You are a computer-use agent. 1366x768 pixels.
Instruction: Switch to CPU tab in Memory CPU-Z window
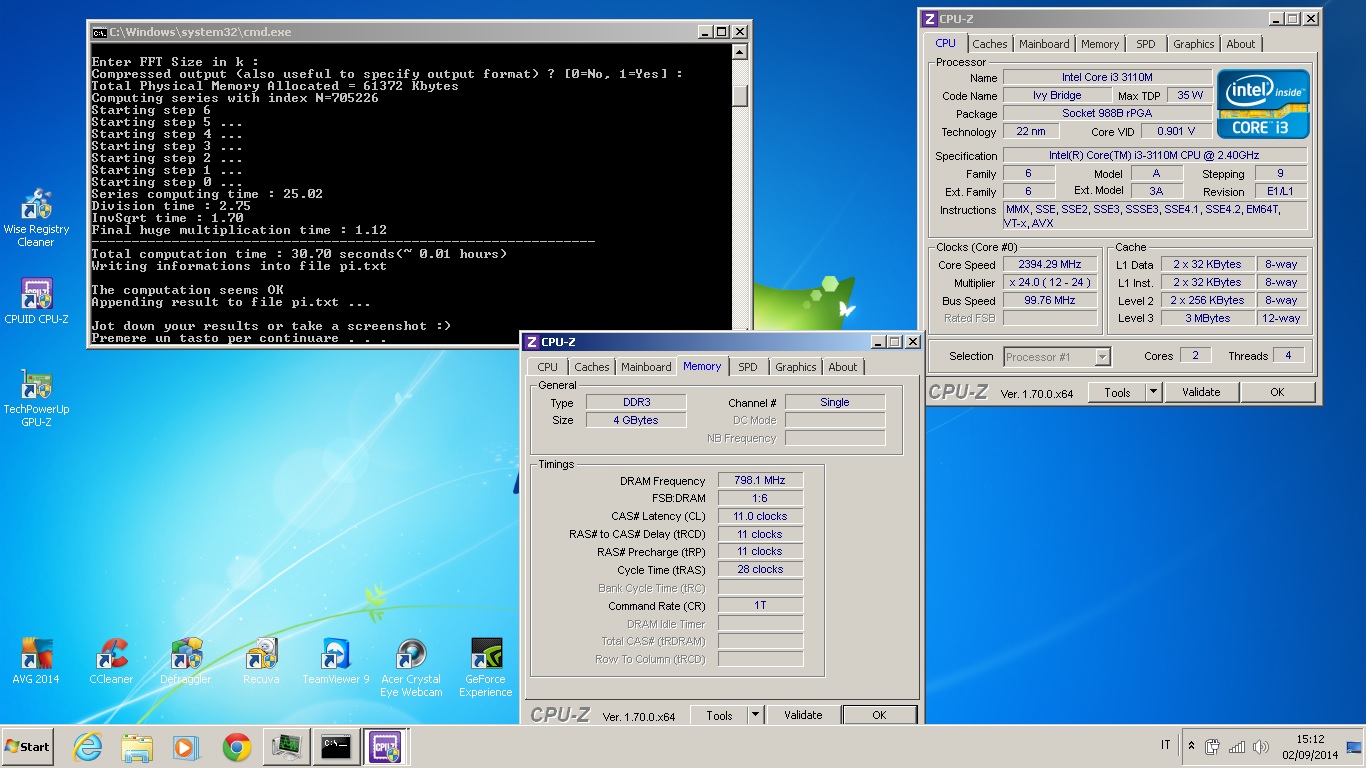[548, 367]
